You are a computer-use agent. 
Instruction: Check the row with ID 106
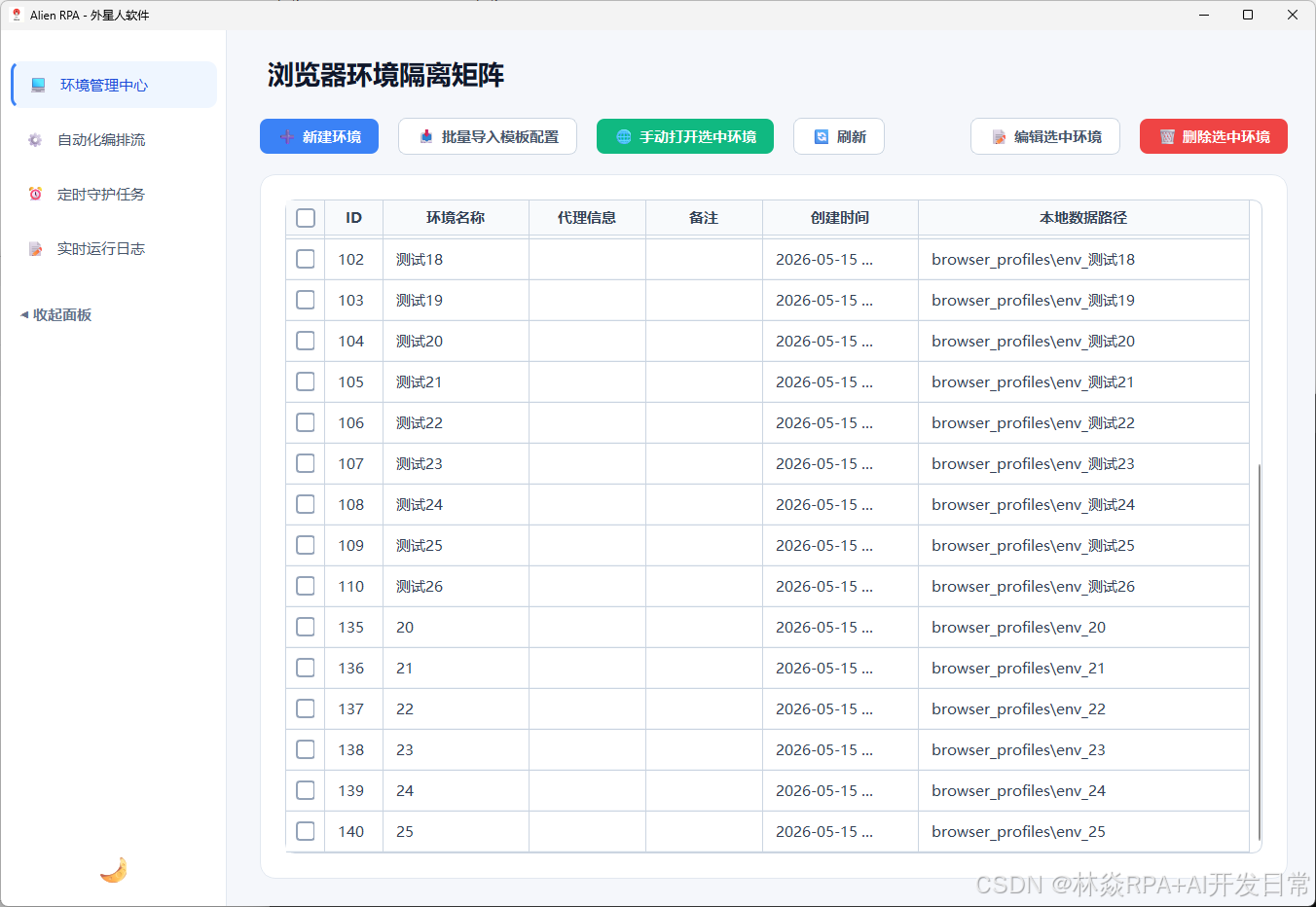pos(306,422)
